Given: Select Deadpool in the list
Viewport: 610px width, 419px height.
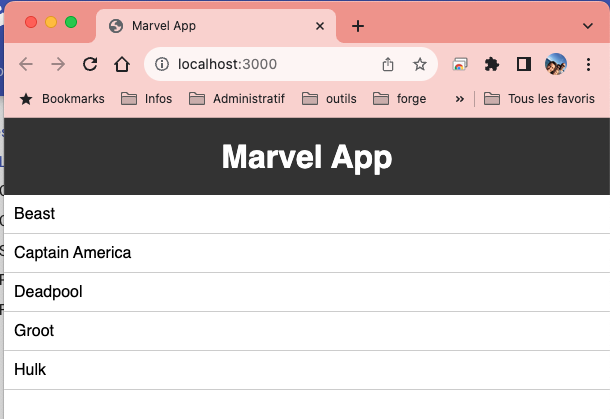Looking at the screenshot, I should click(307, 292).
